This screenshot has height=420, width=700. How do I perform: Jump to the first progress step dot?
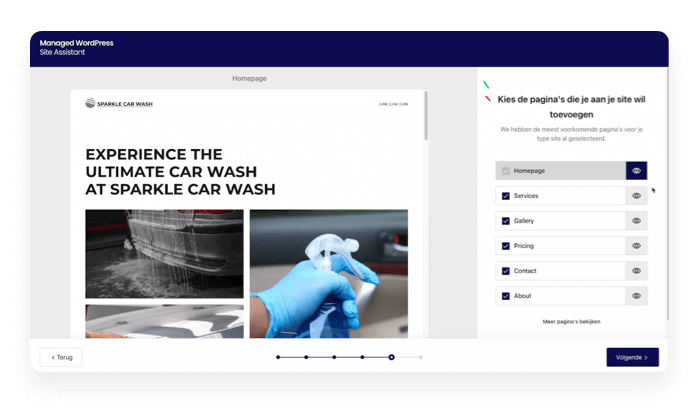[x=278, y=357]
